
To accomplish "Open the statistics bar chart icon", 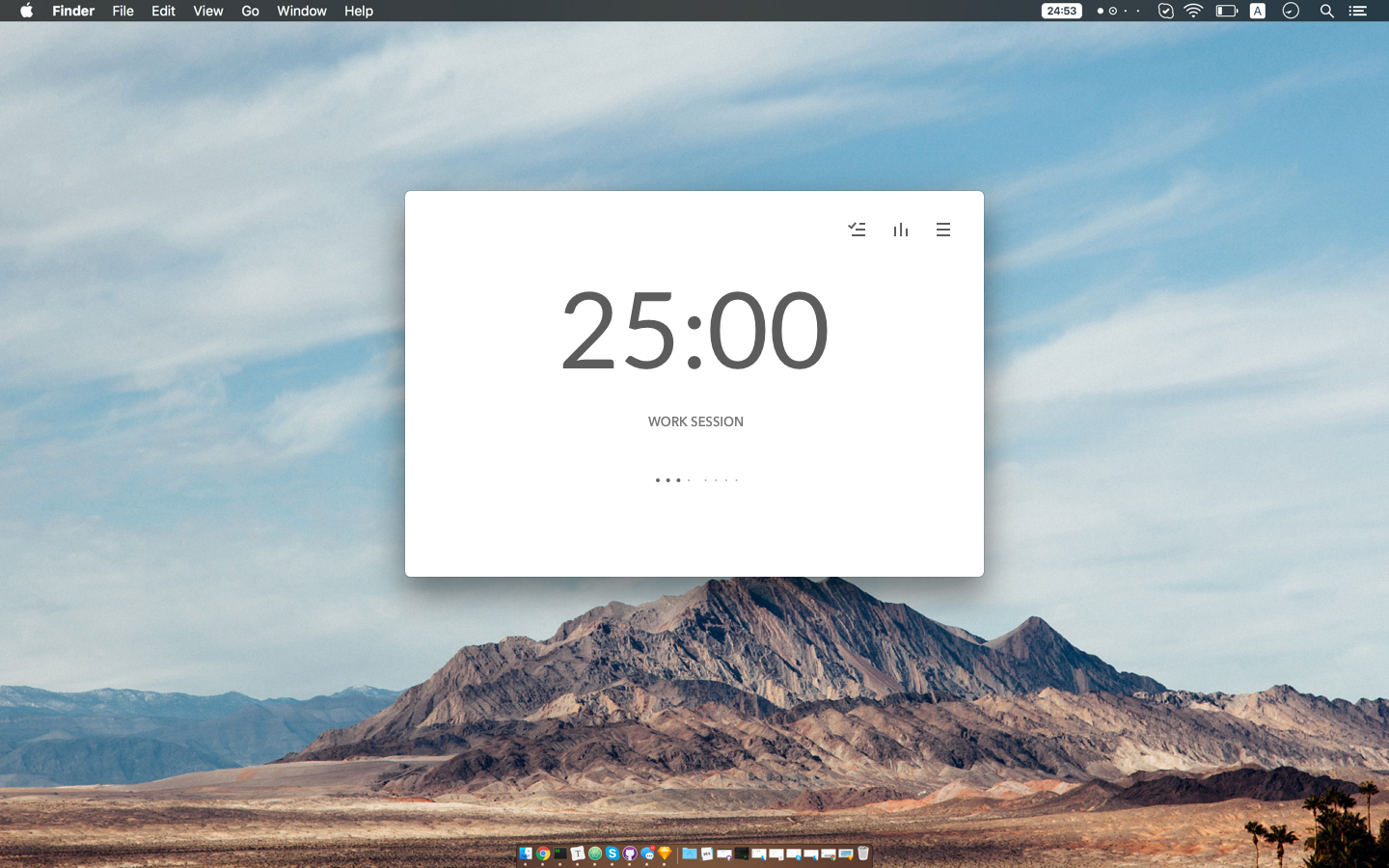I will click(x=901, y=230).
